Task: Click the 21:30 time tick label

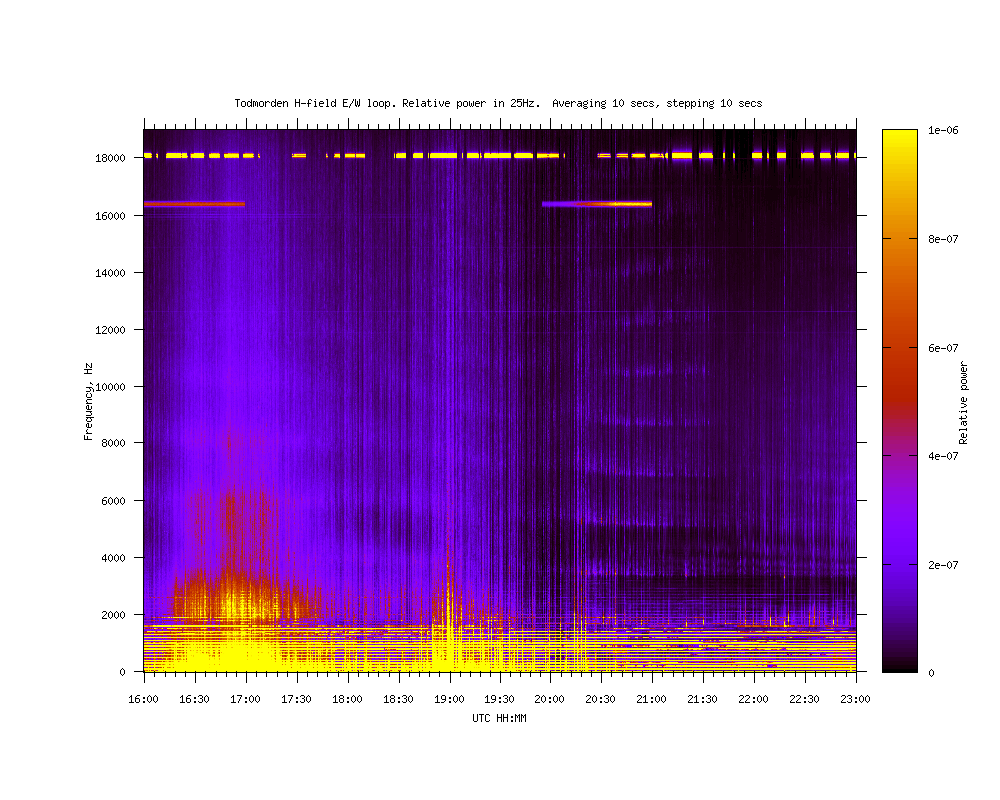Action: (702, 700)
